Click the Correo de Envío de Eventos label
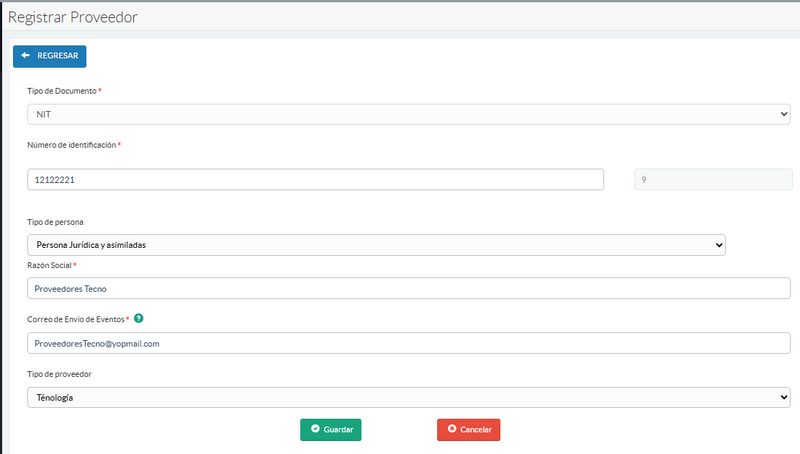Screen dimensions: 800x454 [x=76, y=319]
